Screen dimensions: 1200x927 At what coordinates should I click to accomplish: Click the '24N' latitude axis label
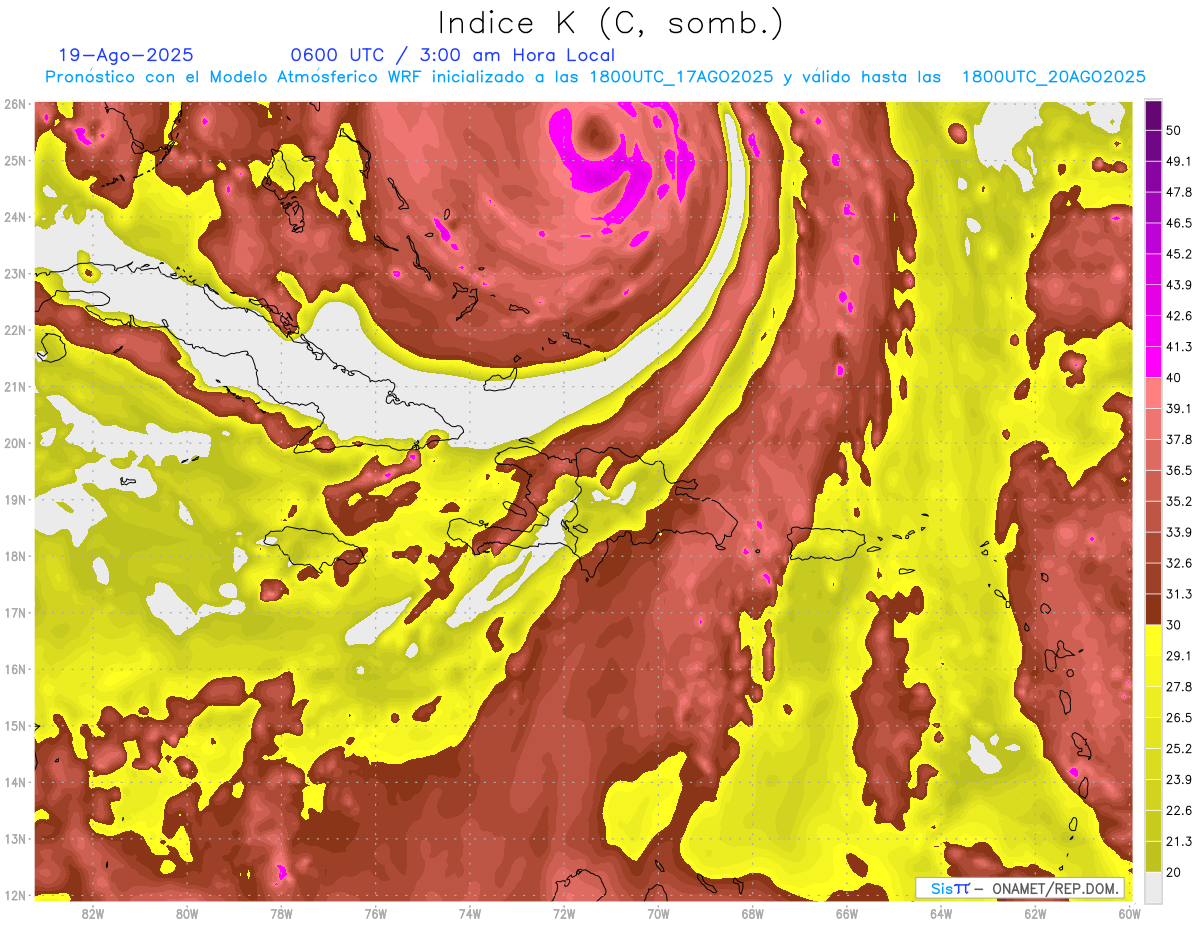click(14, 217)
